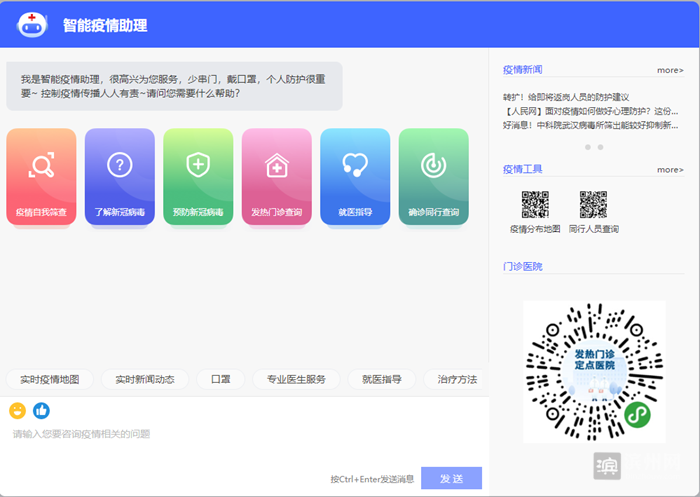Click the 按Ctrl+Enter发送消息 hint text
This screenshot has width=700, height=497.
click(372, 479)
